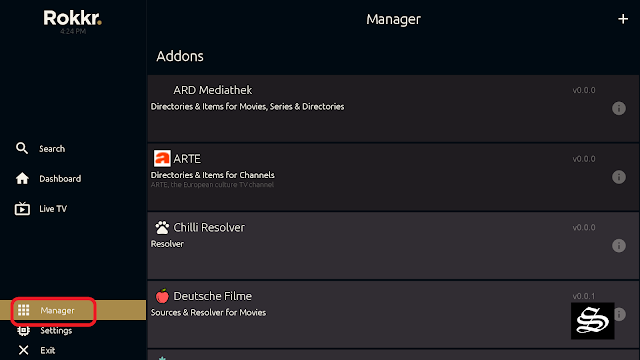Click the ARTE logo icon
The image size is (640, 360).
tap(162, 158)
